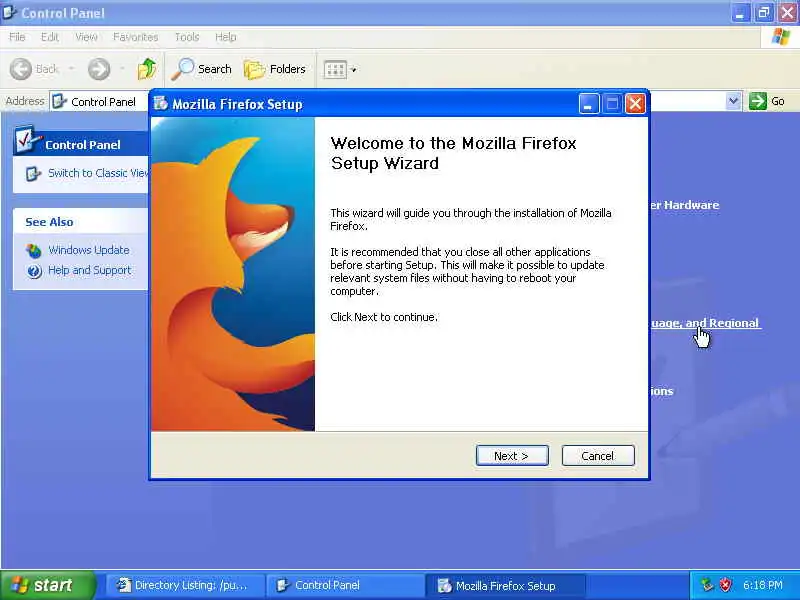Expand the Views button dropdown arrow
800x600 pixels.
(354, 69)
